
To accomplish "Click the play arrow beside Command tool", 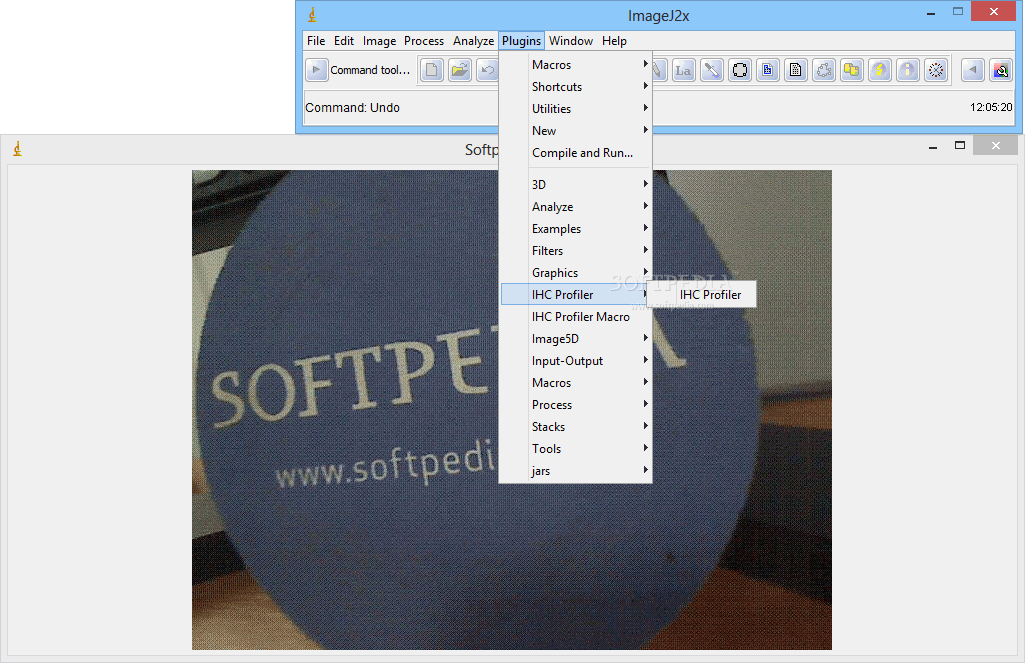I will 316,70.
